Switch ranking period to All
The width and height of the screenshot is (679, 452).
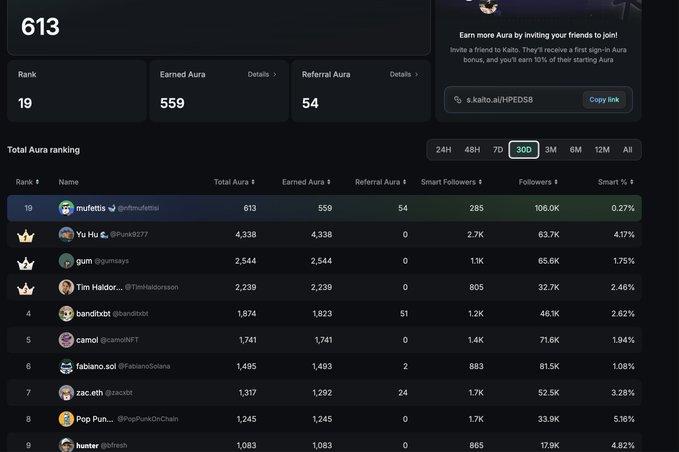tap(627, 150)
